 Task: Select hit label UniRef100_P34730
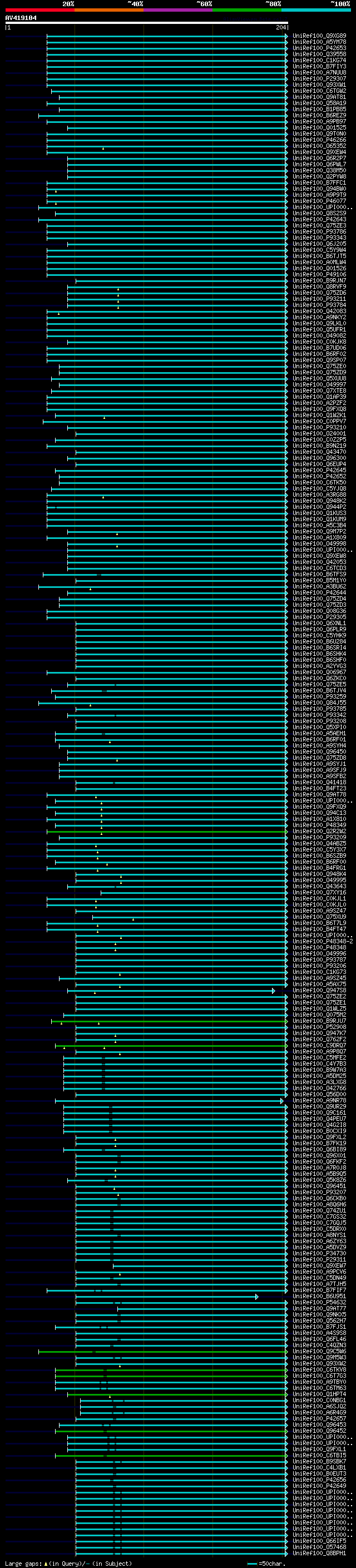point(319,1253)
